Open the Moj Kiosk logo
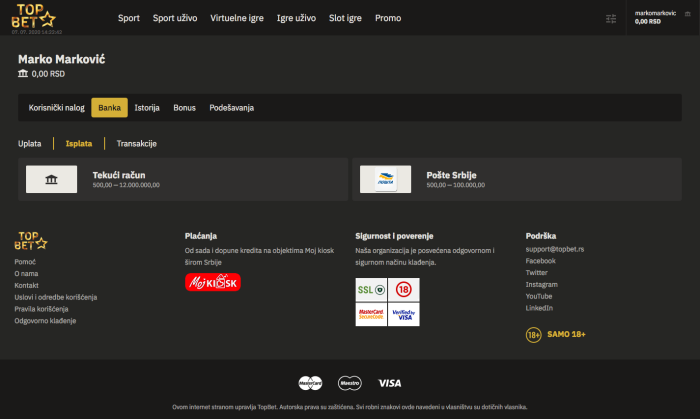This screenshot has width=700, height=419. (x=213, y=282)
